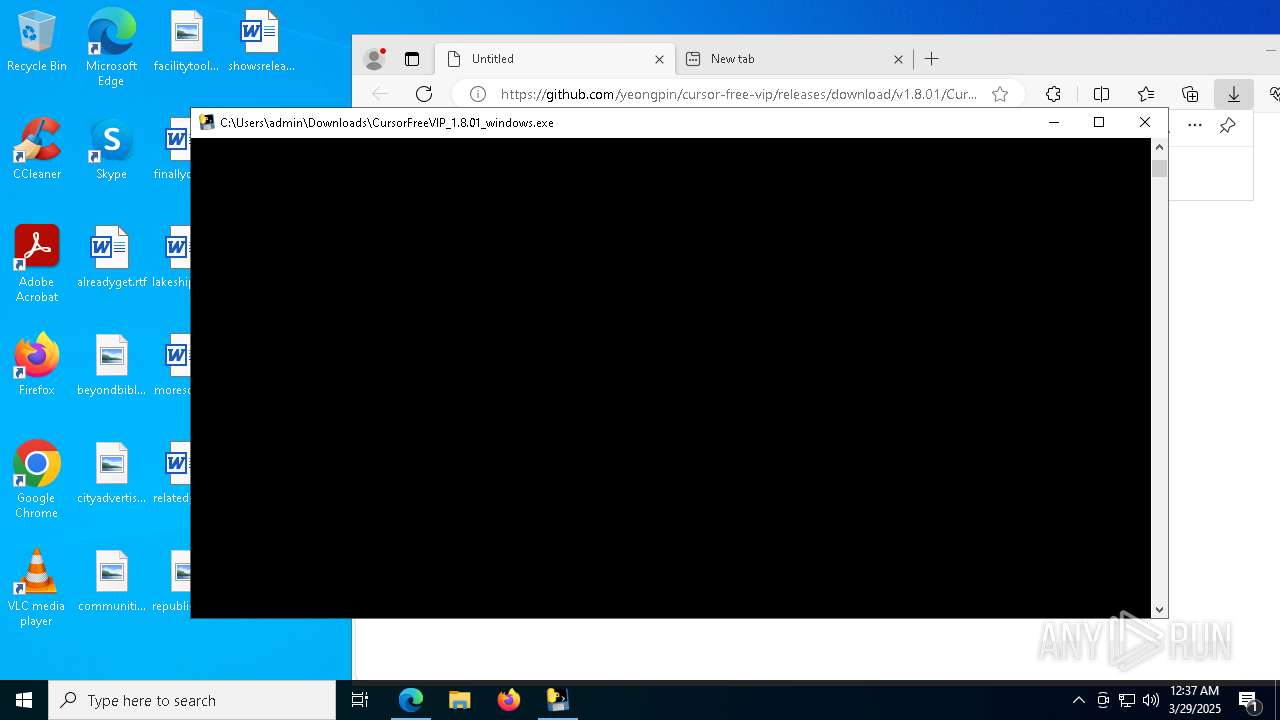Open the Windows Start menu
This screenshot has height=720, width=1280.
coord(24,700)
